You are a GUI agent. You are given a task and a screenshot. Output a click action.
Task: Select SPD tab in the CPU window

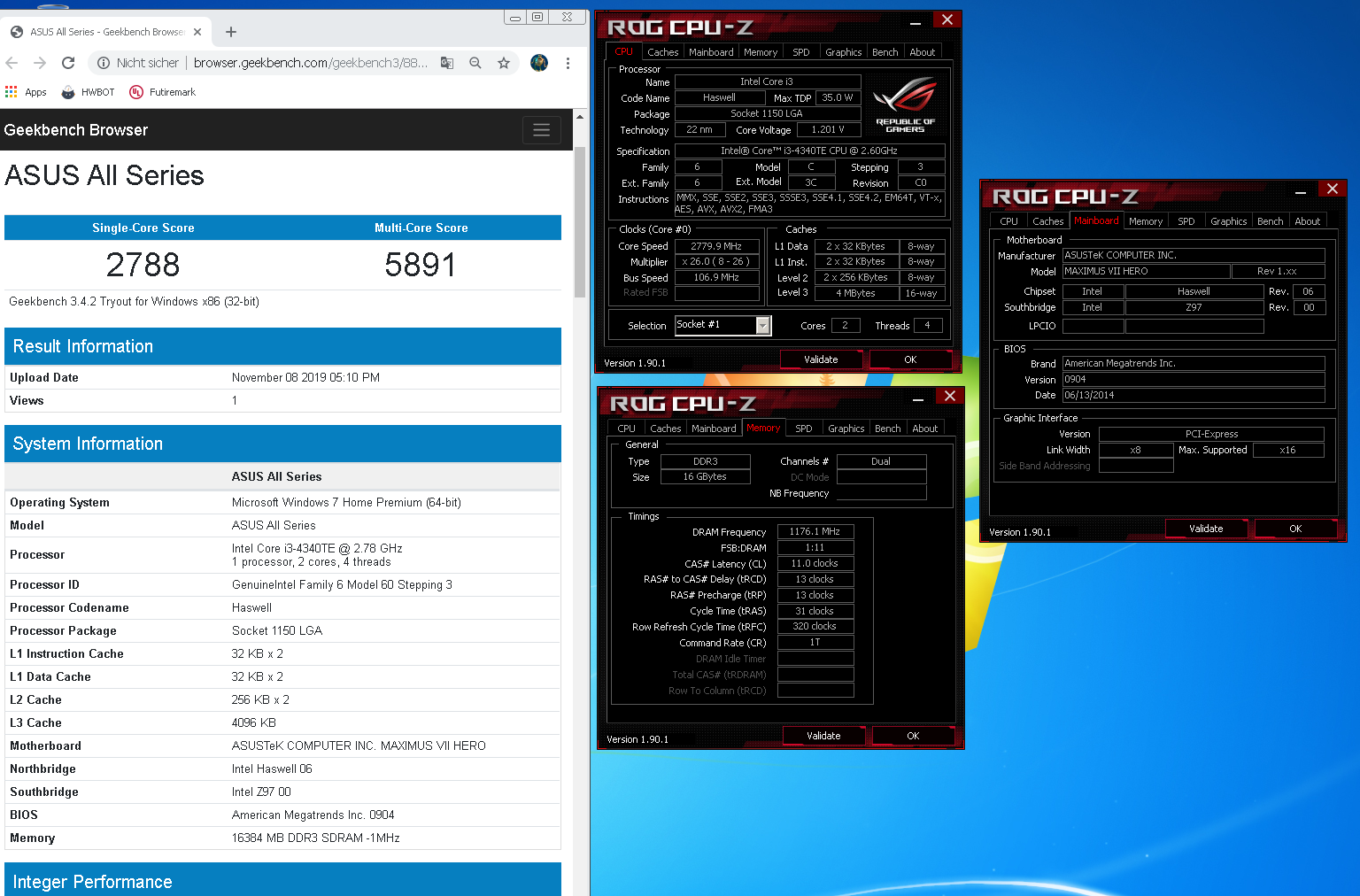[800, 52]
